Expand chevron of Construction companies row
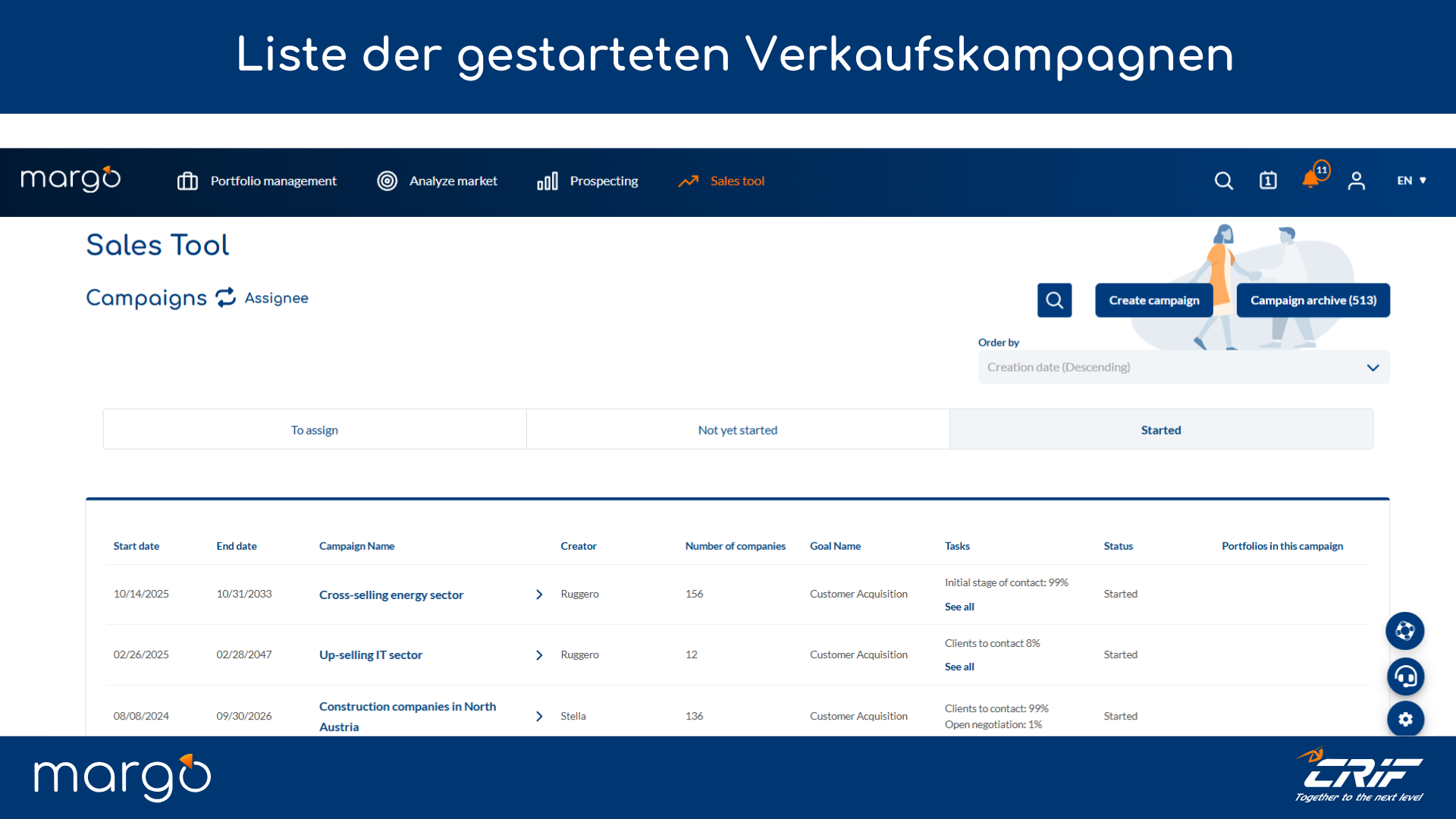The height and width of the screenshot is (819, 1456). coord(539,717)
